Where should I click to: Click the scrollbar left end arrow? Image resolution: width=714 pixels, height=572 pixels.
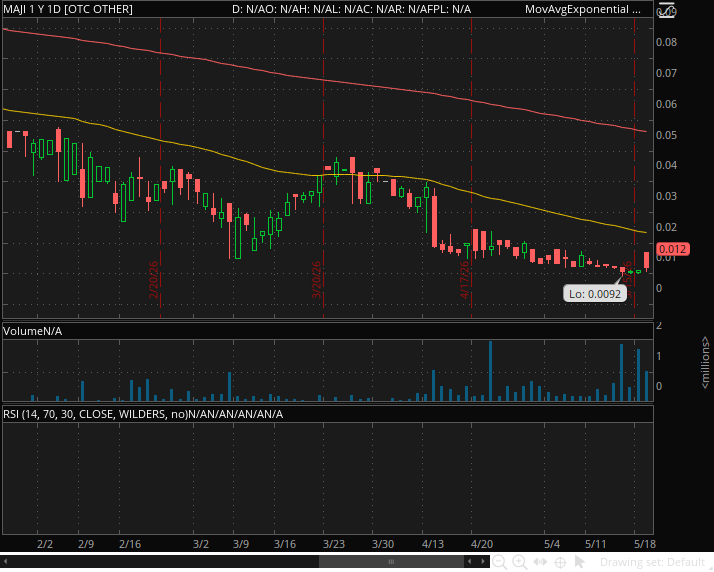coord(5,561)
